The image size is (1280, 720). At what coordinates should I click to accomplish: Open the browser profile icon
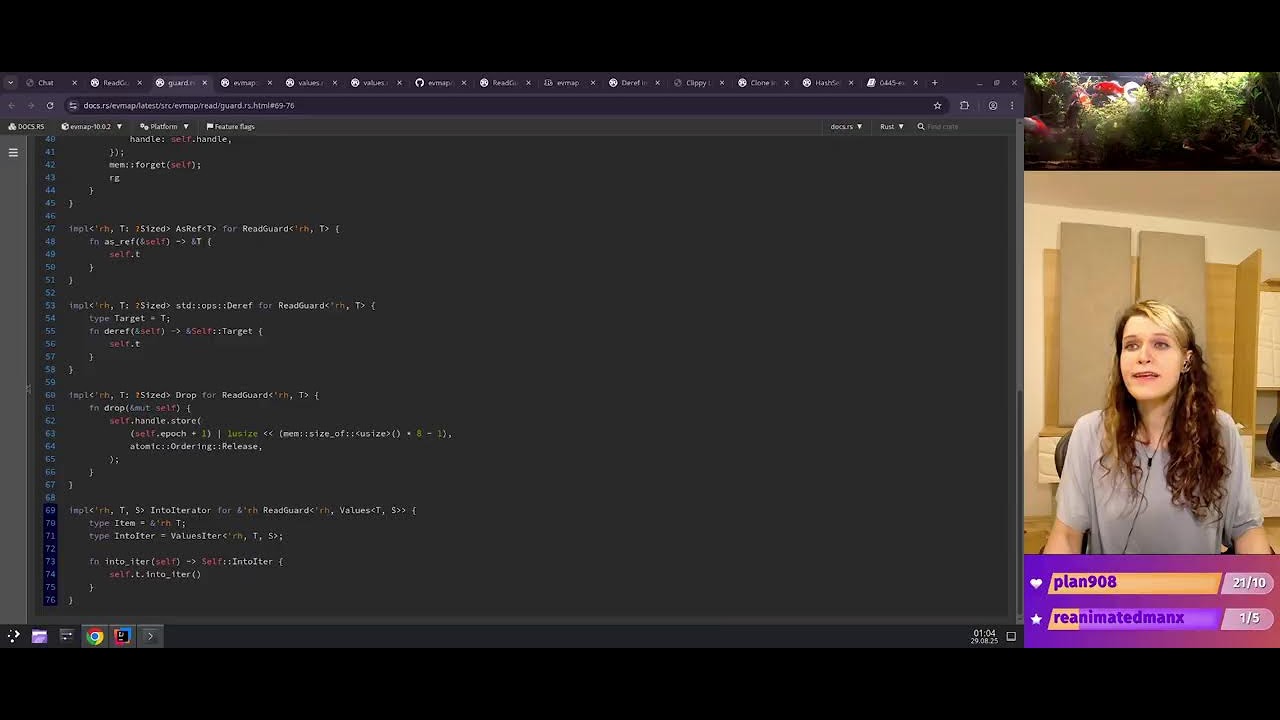992,105
